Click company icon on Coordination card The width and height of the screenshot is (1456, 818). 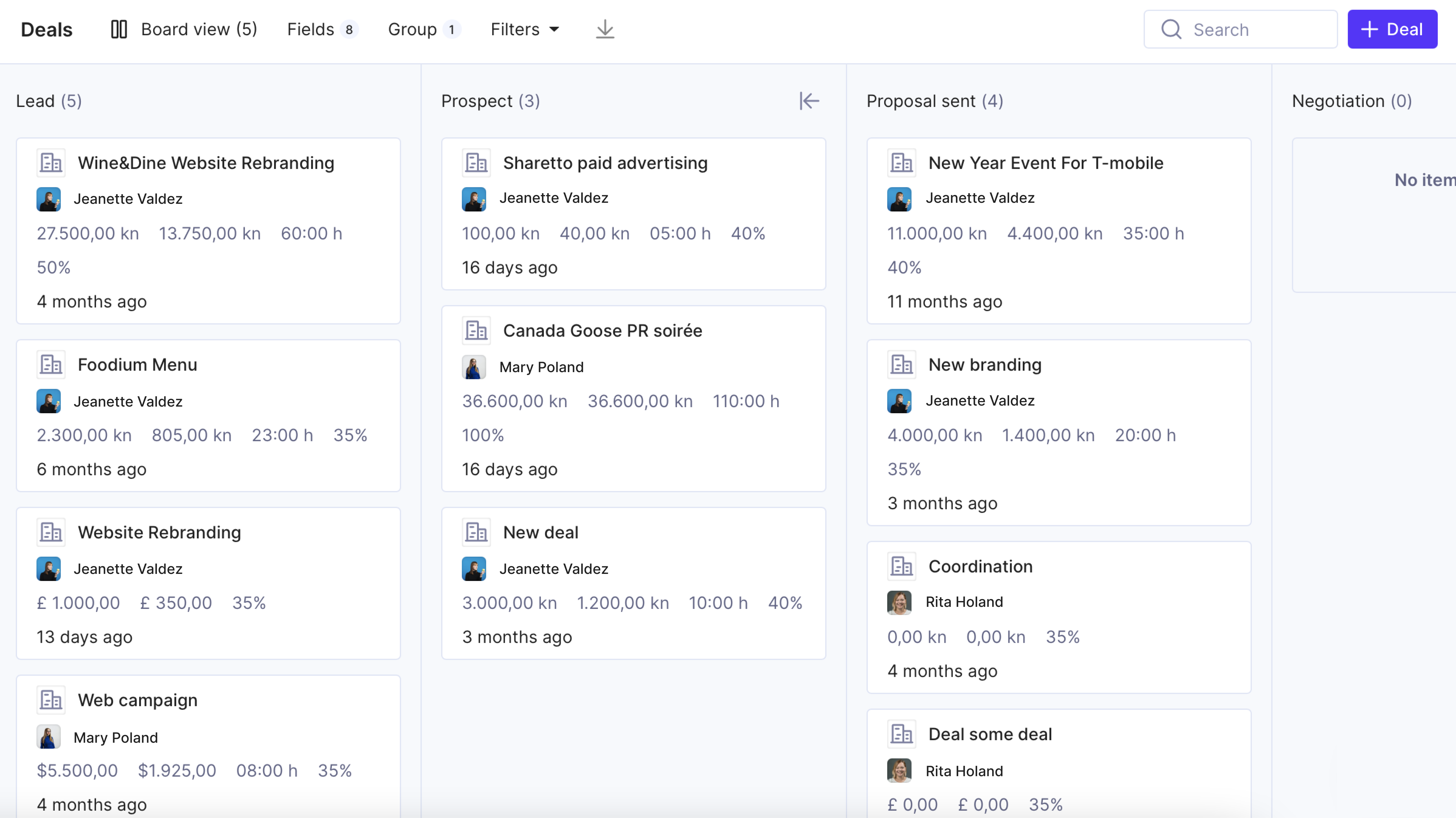(902, 567)
